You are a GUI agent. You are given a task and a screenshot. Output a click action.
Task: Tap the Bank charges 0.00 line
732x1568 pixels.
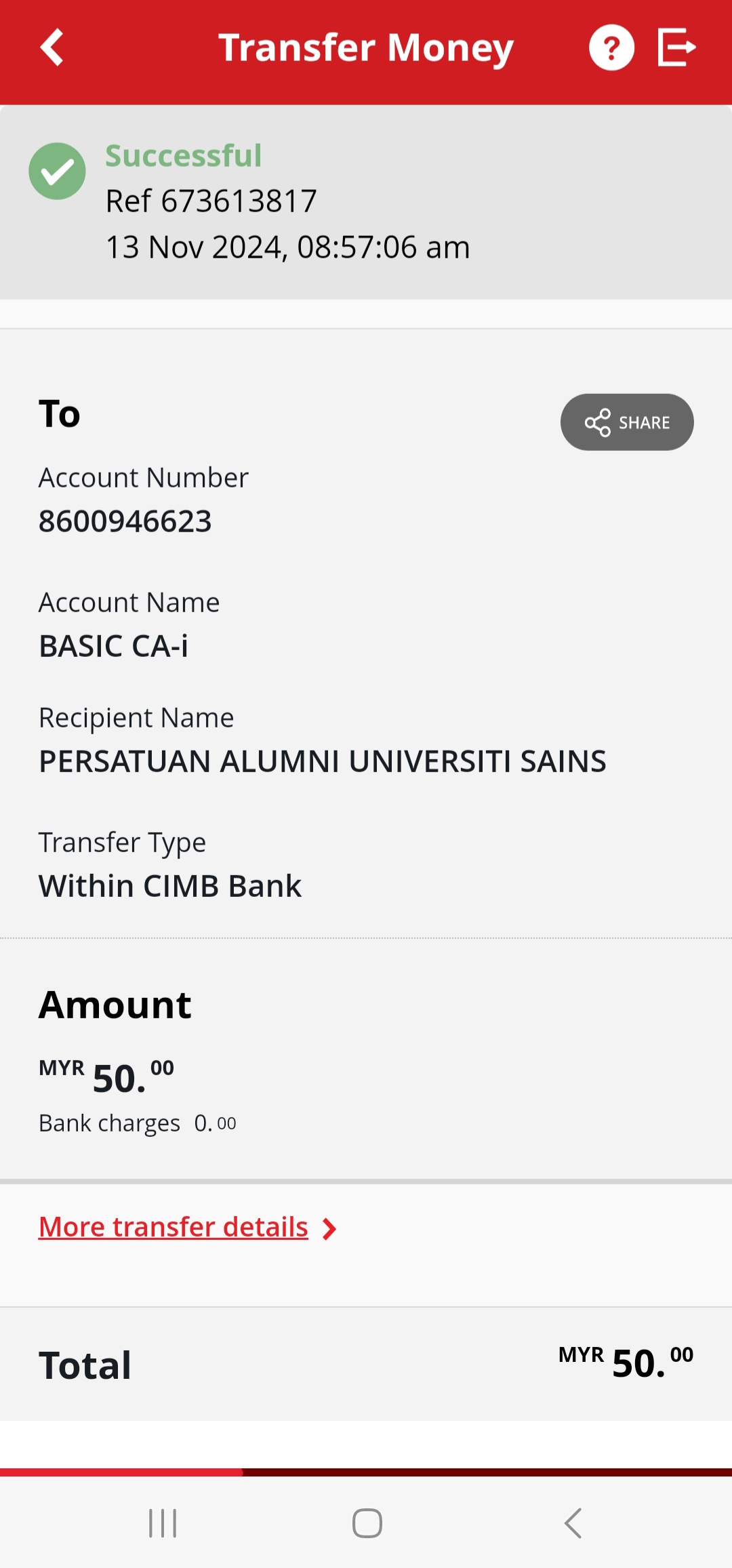(x=138, y=1123)
